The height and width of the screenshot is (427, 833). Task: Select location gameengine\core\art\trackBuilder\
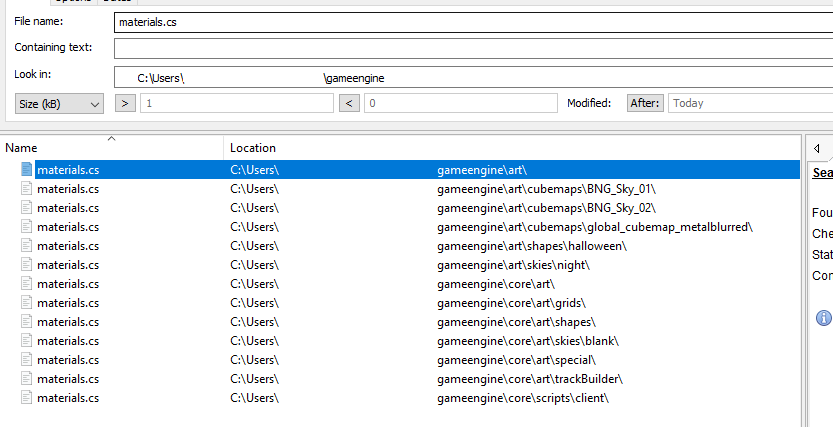(530, 379)
